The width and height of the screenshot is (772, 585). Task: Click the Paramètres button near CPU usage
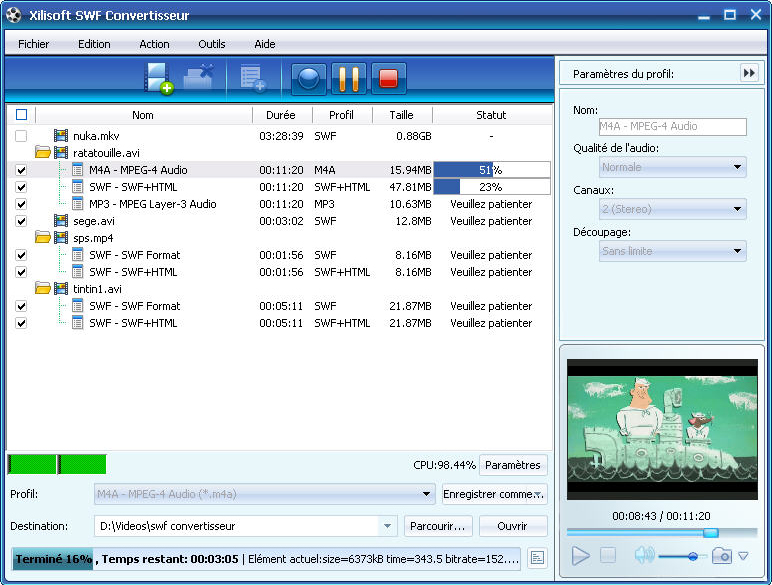(x=513, y=465)
